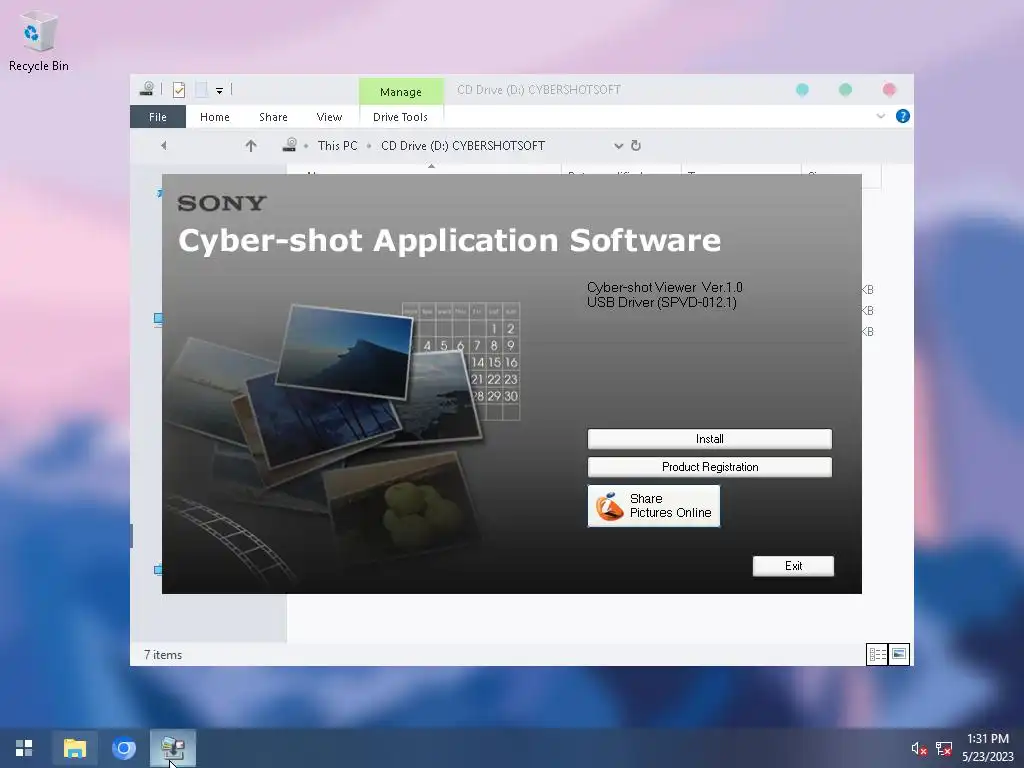Open Quick Access Toolbar customize dropdown
Image resolution: width=1024 pixels, height=768 pixels.
(219, 90)
